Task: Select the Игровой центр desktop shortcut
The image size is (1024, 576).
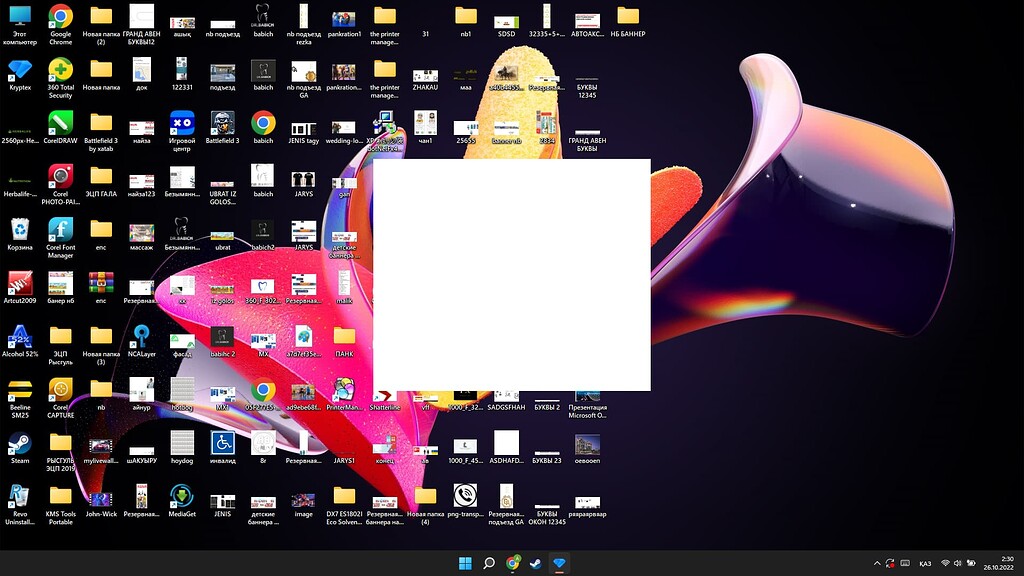Action: pos(182,123)
